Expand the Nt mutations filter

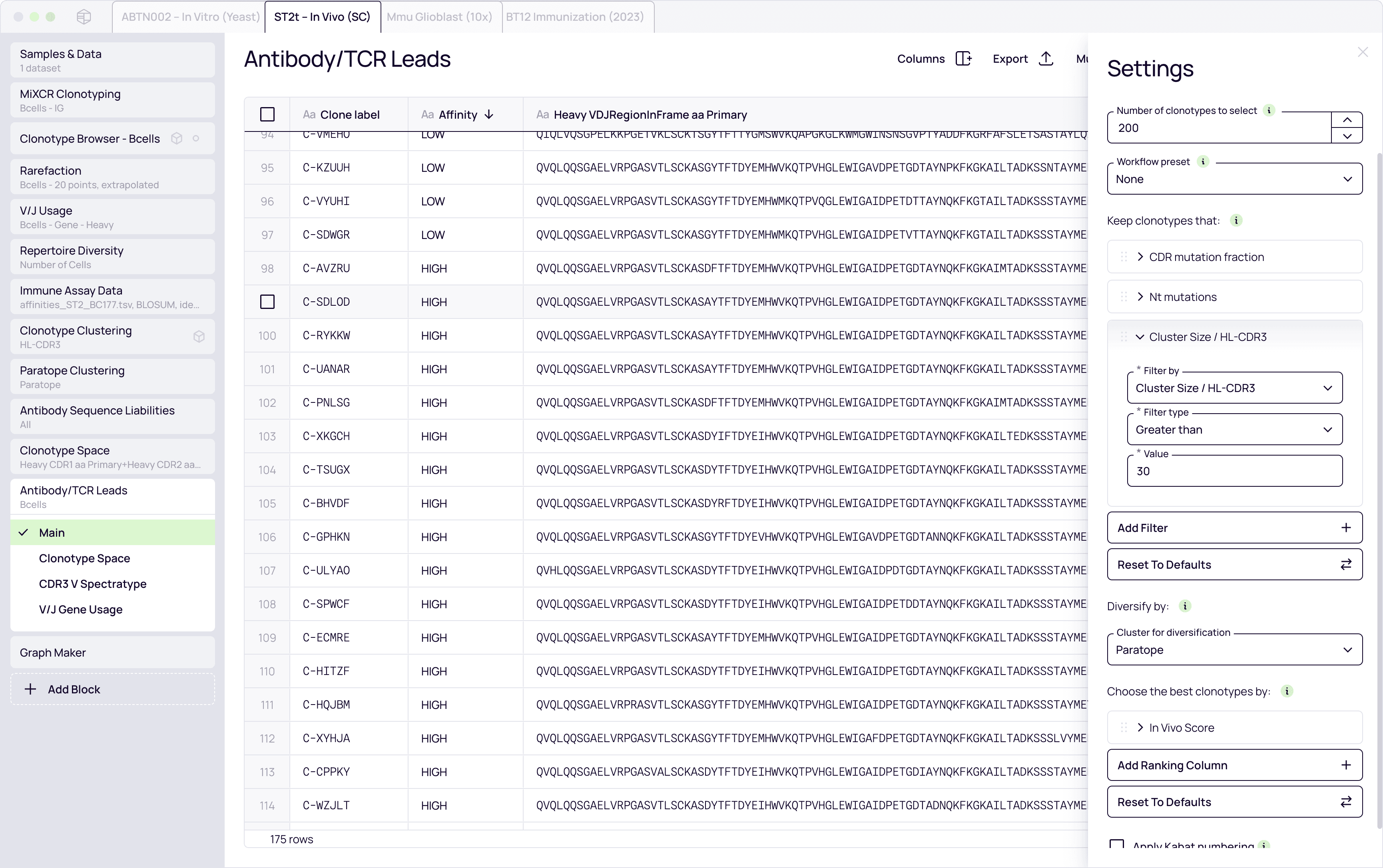pos(1140,297)
